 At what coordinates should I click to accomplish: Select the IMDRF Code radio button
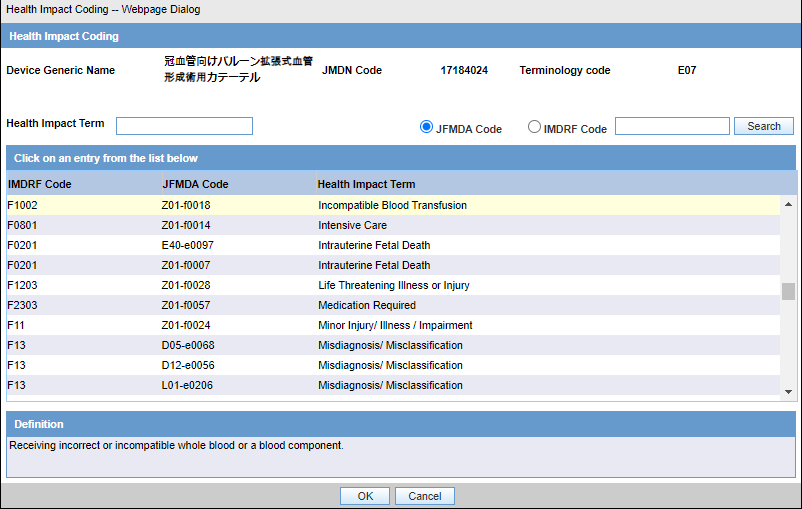coord(534,126)
